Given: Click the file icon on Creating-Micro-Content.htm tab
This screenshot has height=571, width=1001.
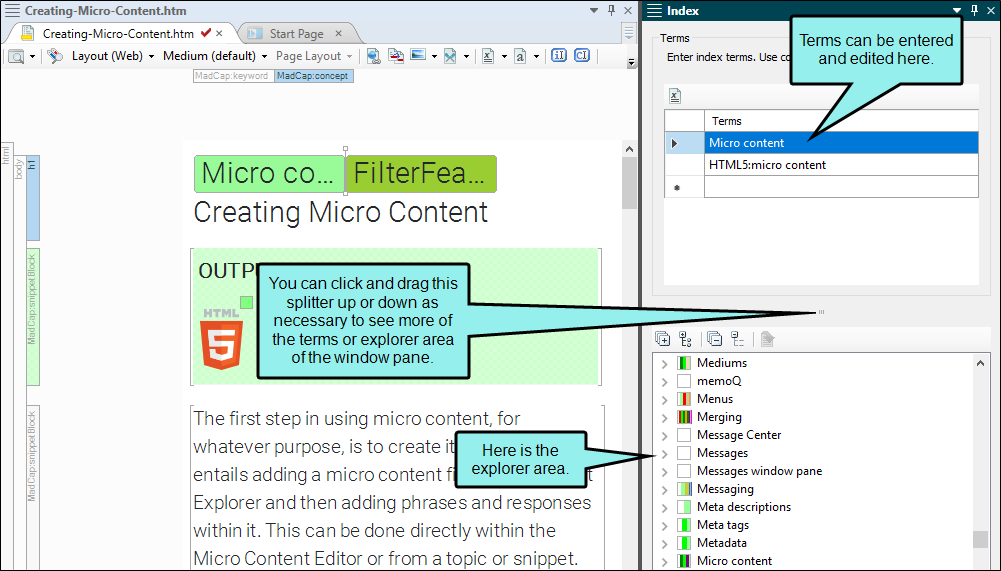Looking at the screenshot, I should [x=27, y=33].
